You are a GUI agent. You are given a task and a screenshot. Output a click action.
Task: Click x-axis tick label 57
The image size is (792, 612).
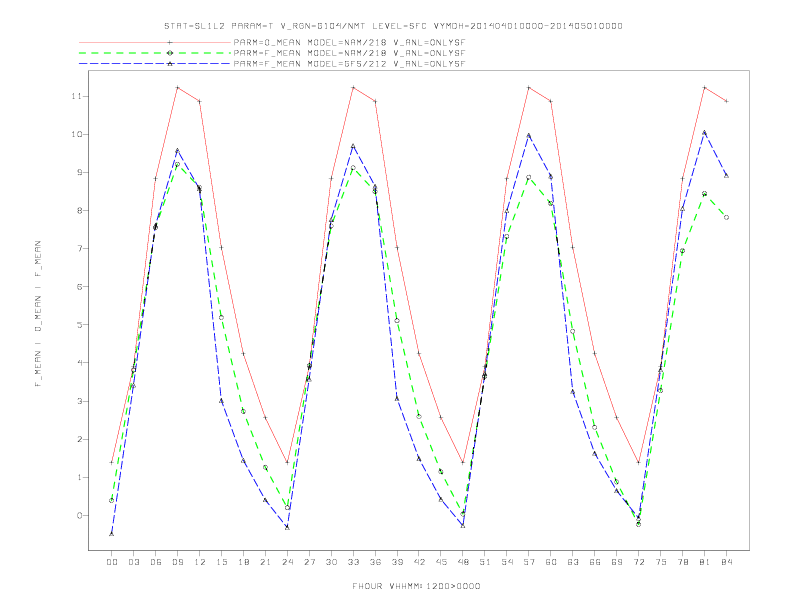click(x=529, y=562)
